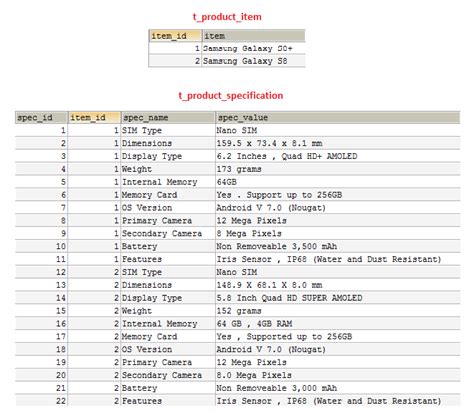474x413 pixels.
Task: Click the spec_value column header
Action: [x=338, y=117]
